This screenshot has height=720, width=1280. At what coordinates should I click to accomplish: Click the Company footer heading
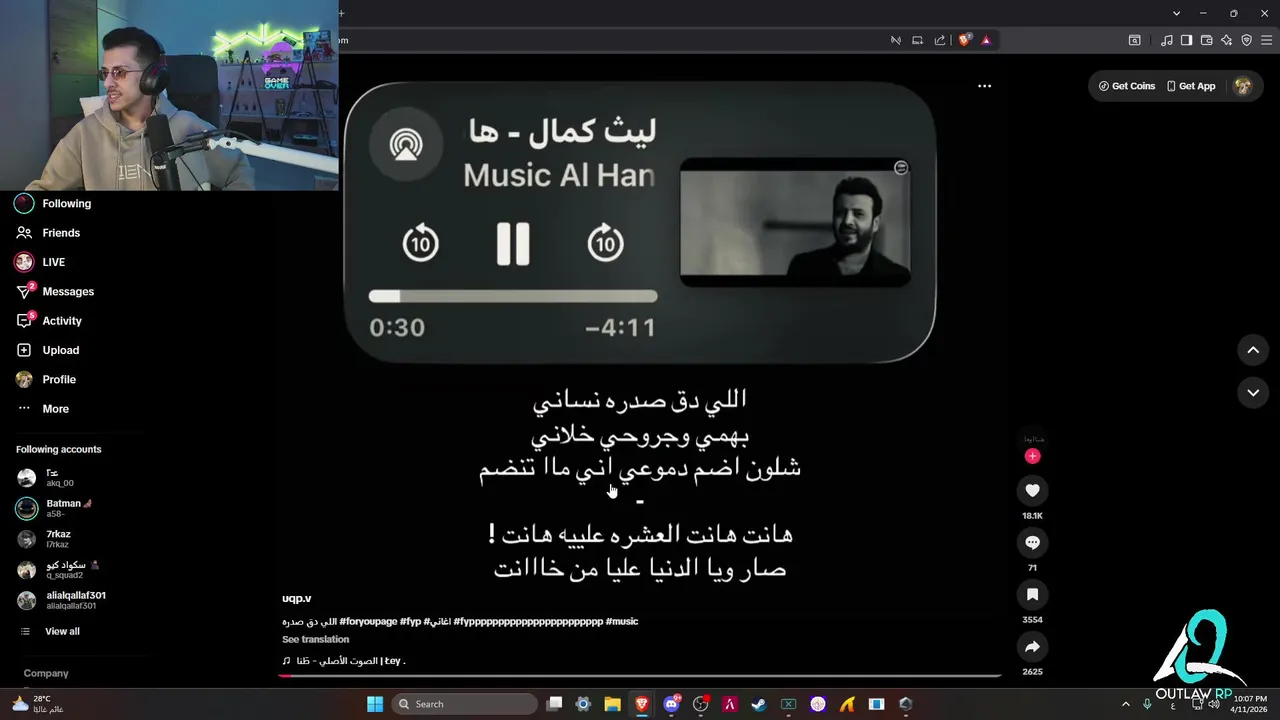(46, 673)
